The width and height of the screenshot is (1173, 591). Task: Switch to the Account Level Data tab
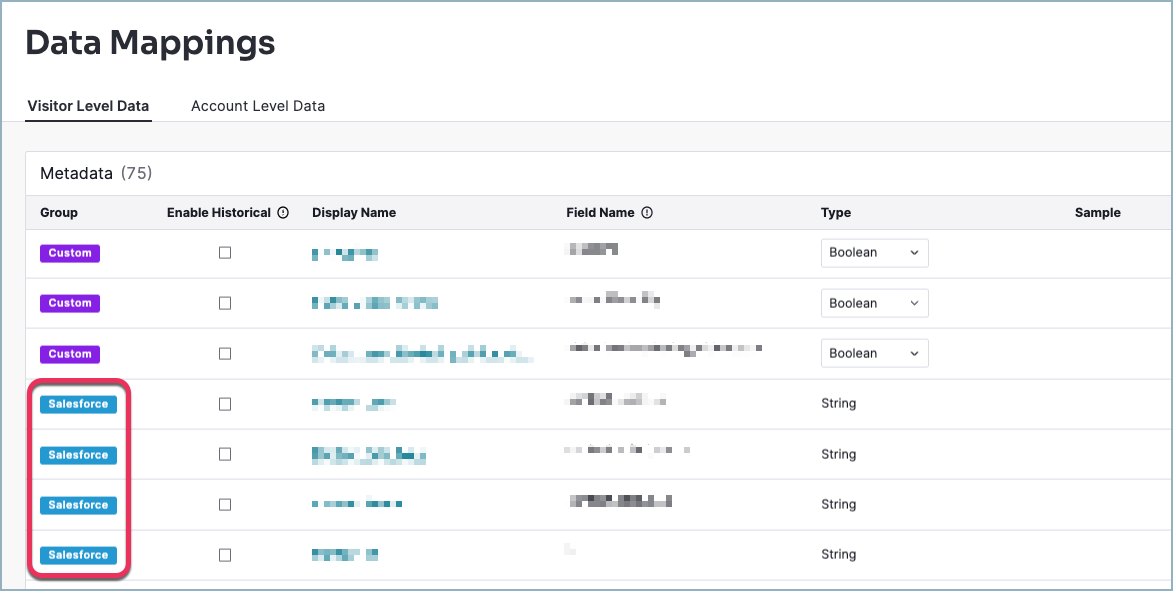pos(257,105)
